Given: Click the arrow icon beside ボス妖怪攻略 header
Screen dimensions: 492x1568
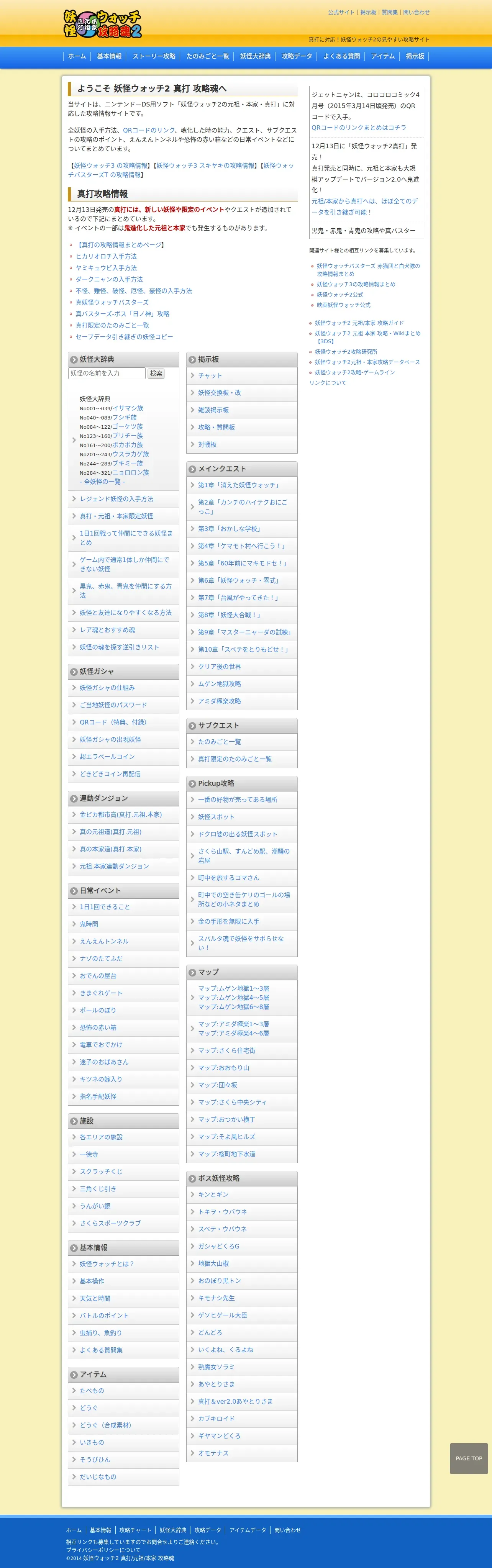Looking at the screenshot, I should (192, 1179).
